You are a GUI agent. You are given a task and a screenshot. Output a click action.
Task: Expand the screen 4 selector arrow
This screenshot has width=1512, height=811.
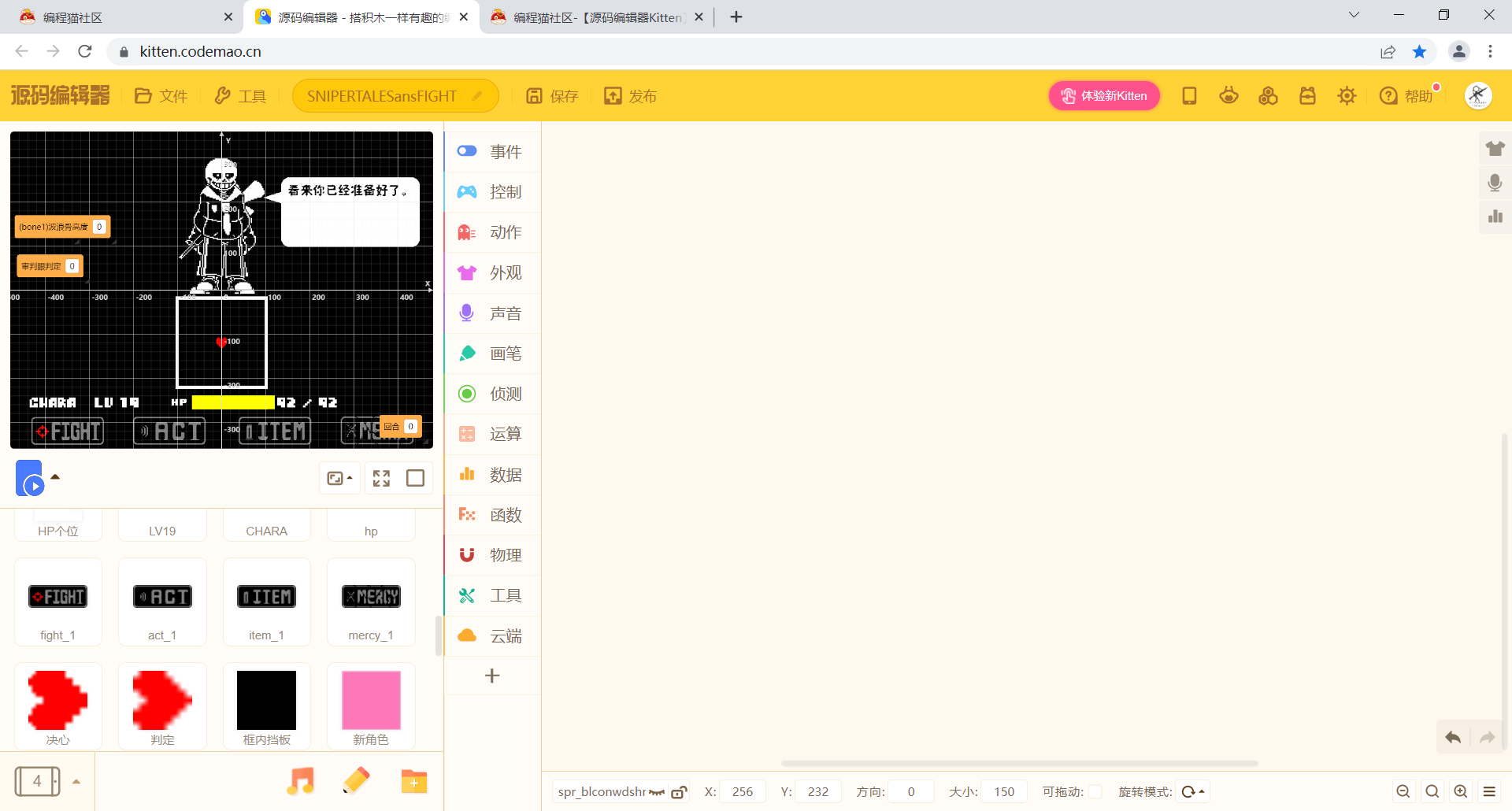point(76,782)
